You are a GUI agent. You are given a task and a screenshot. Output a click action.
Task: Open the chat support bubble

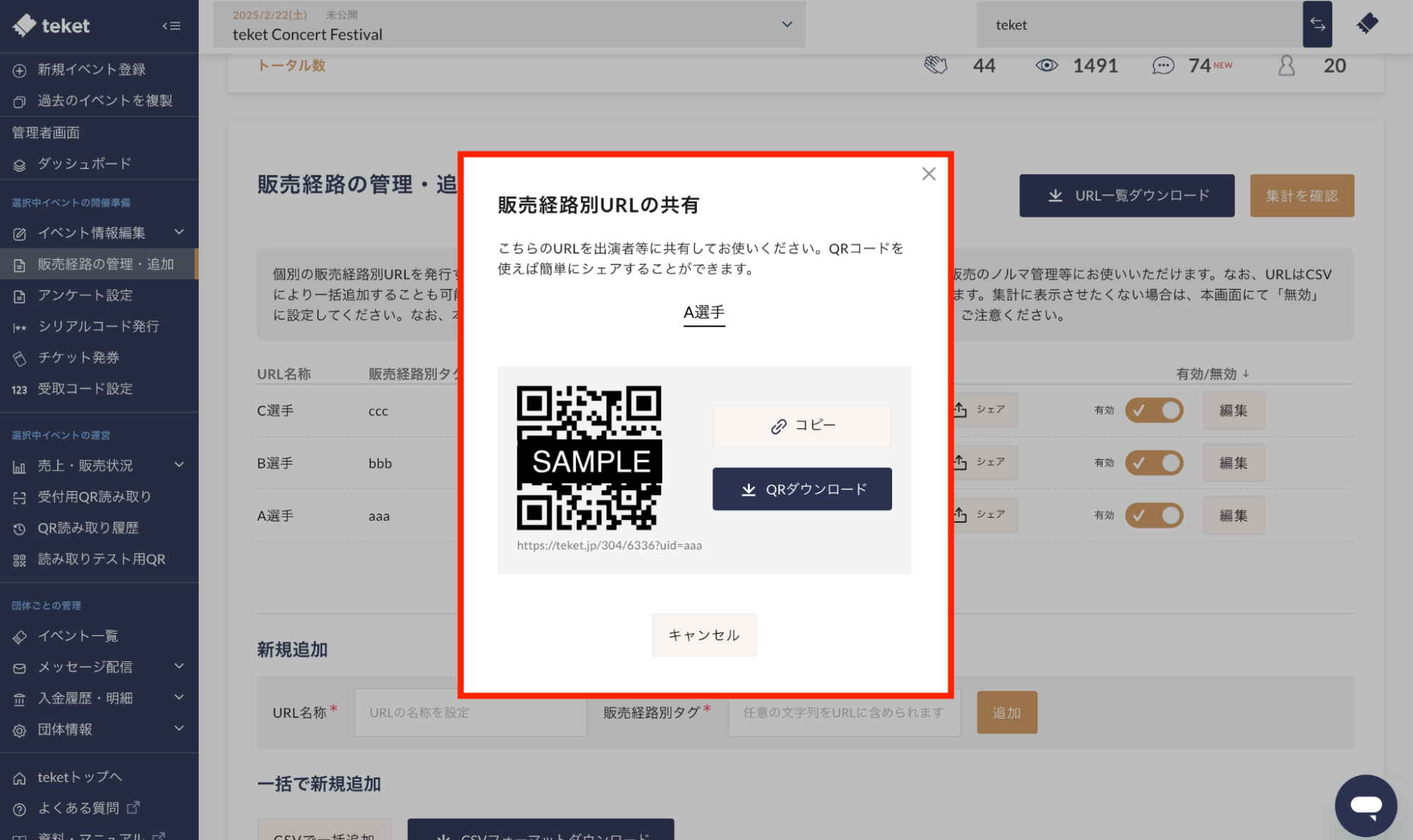(1365, 805)
